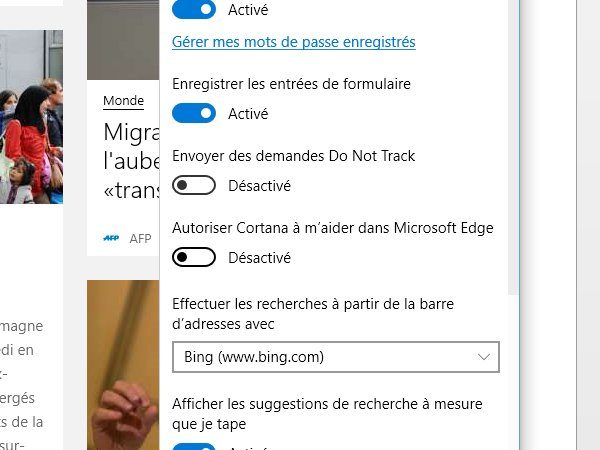Open the hand holding stick photo thumbnail
This screenshot has height=450, width=600.
(123, 365)
